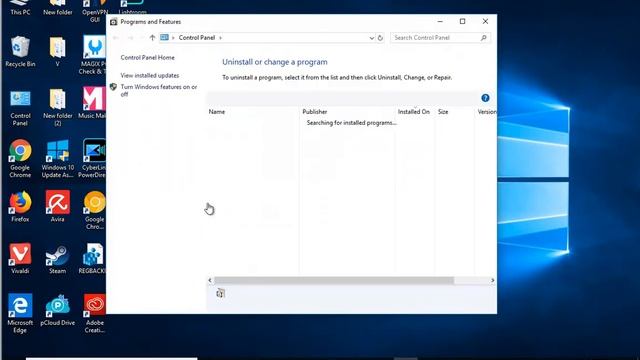Image resolution: width=640 pixels, height=360 pixels.
Task: Click the program icon in the details pane
Action: point(220,293)
